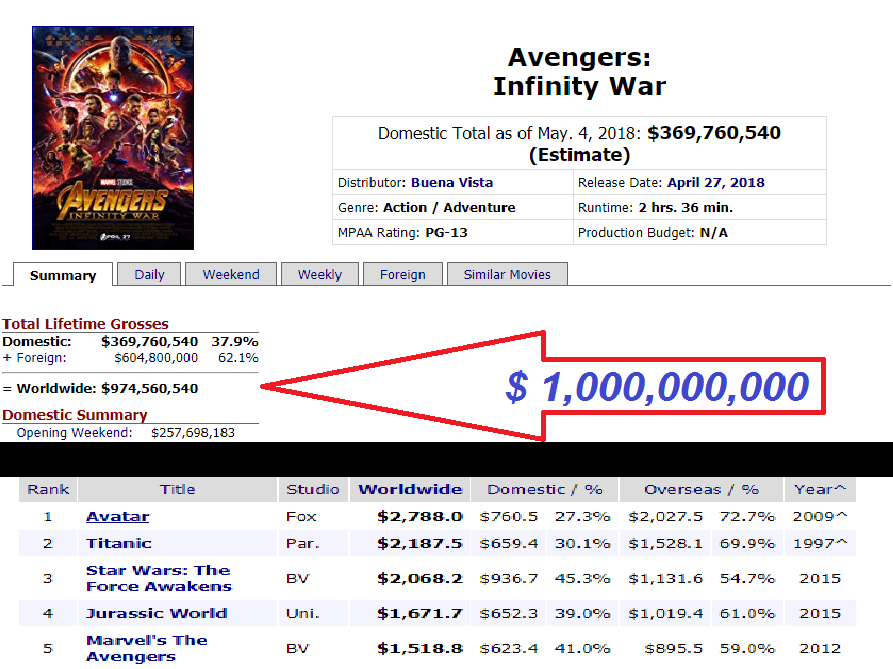Open Star Wars: The Force Awakens link
Screen dimensions: 893x669
159,578
